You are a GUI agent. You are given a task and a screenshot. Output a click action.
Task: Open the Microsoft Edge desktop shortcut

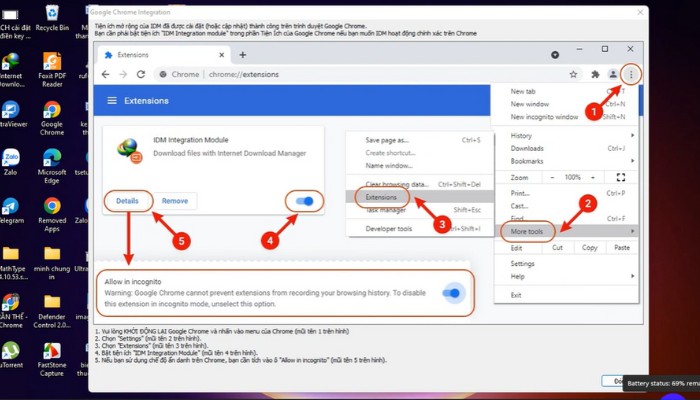click(52, 166)
